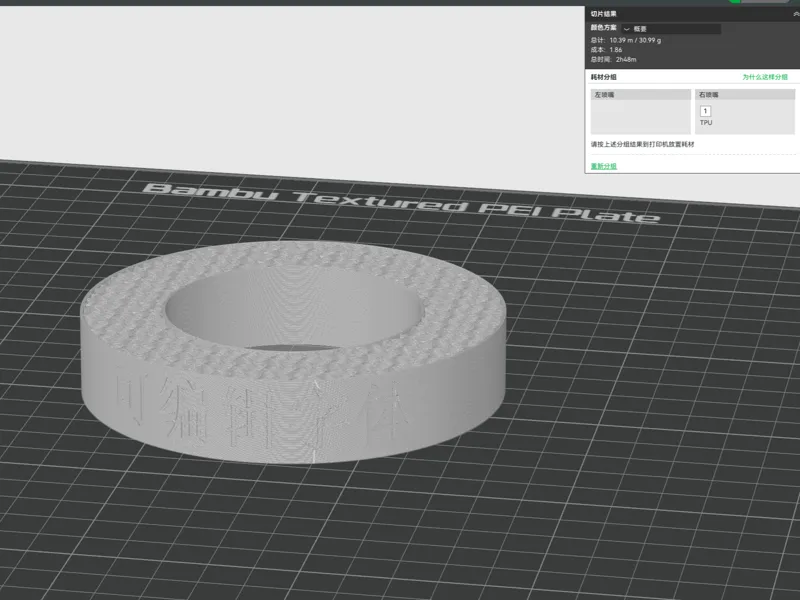Image resolution: width=800 pixels, height=600 pixels.
Task: Click the gray button at top right edge
Action: click(765, 2)
